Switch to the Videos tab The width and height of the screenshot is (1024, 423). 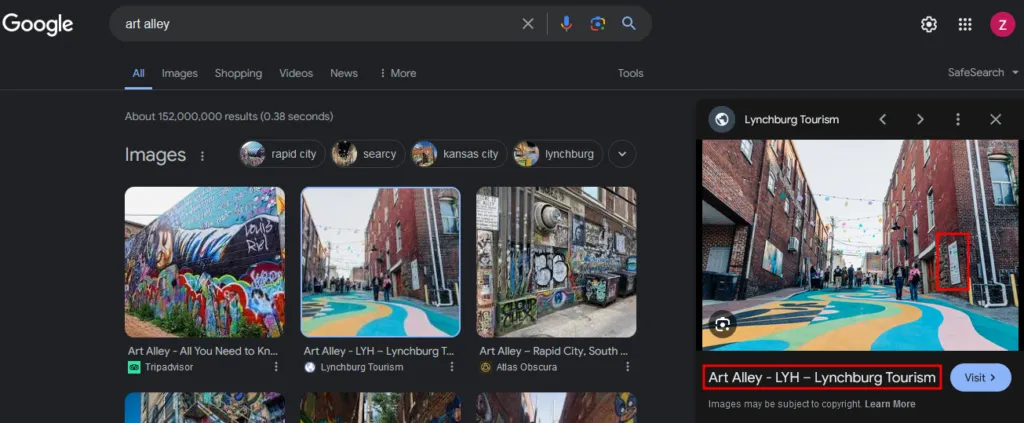[296, 73]
